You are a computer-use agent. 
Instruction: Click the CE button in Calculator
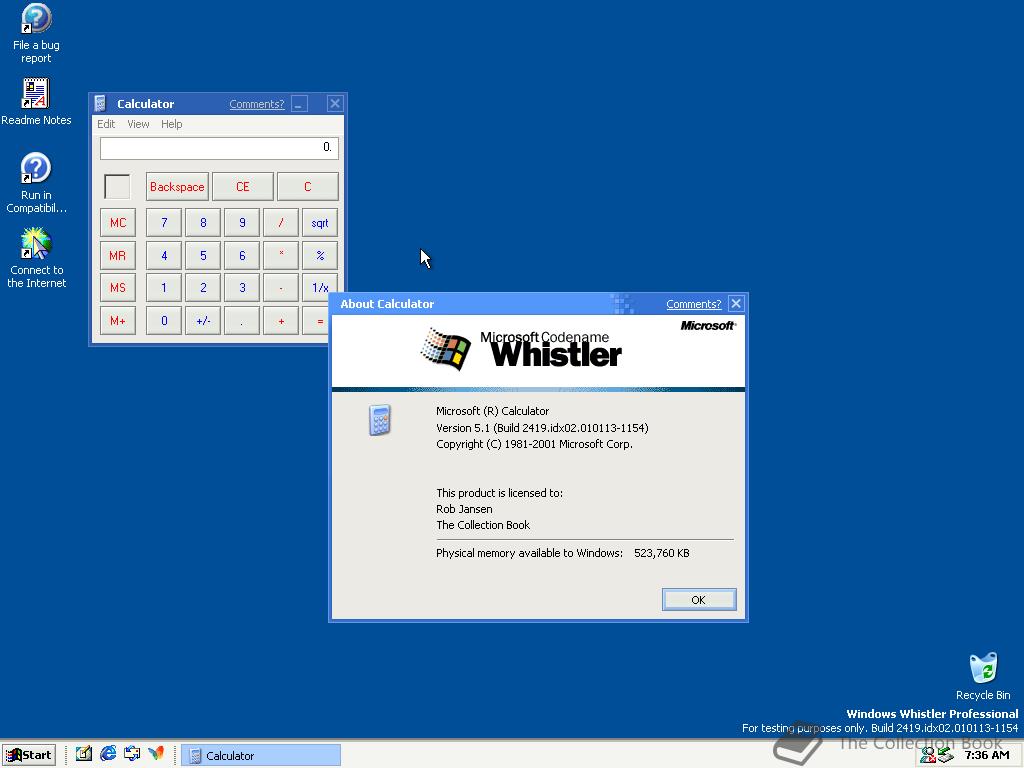click(242, 187)
